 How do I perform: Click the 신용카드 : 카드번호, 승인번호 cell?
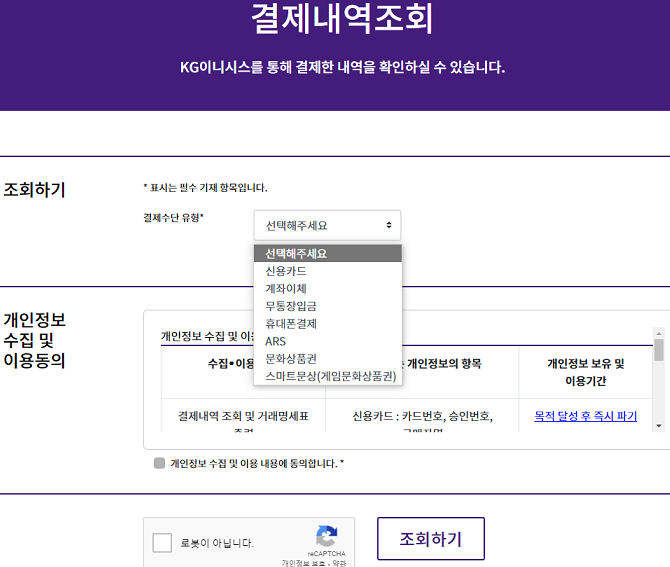coord(422,416)
